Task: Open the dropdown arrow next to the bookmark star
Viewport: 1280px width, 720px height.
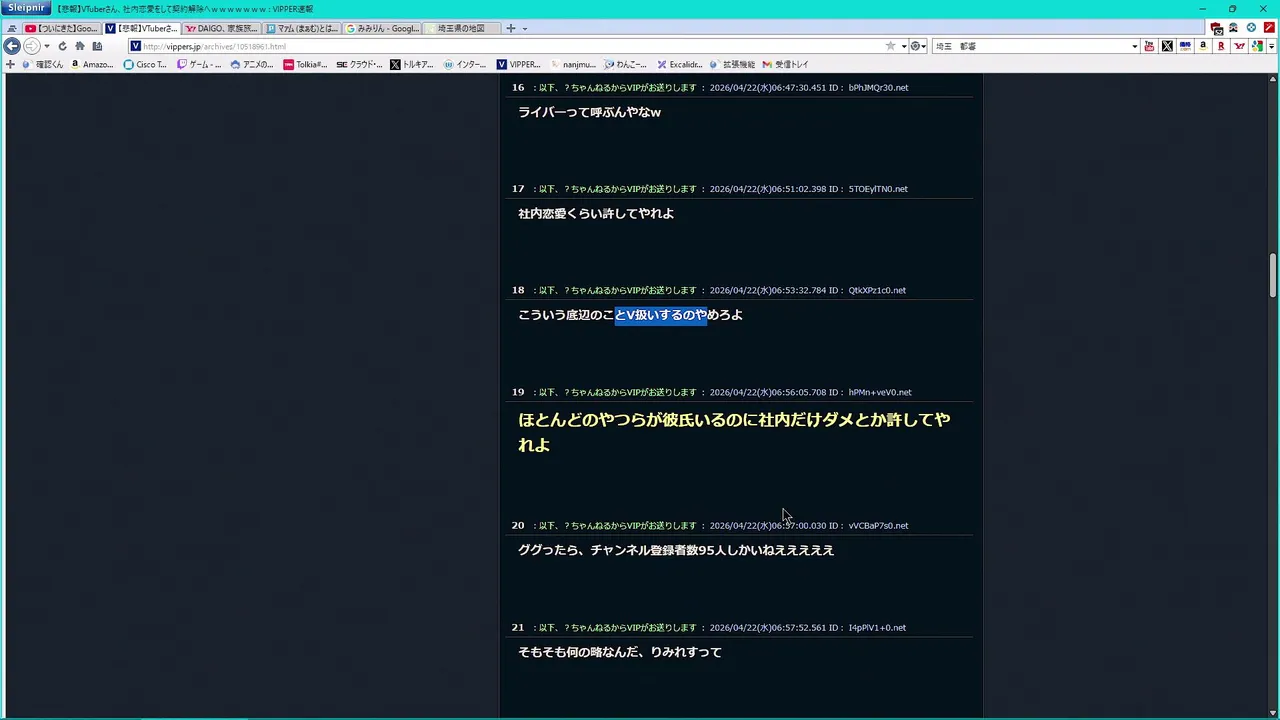Action: click(x=903, y=46)
